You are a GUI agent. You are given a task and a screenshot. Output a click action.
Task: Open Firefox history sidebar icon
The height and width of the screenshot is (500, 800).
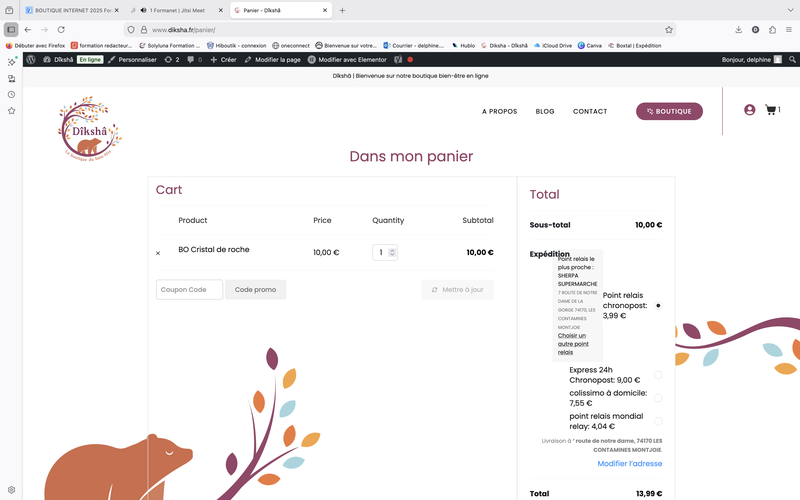tap(11, 94)
